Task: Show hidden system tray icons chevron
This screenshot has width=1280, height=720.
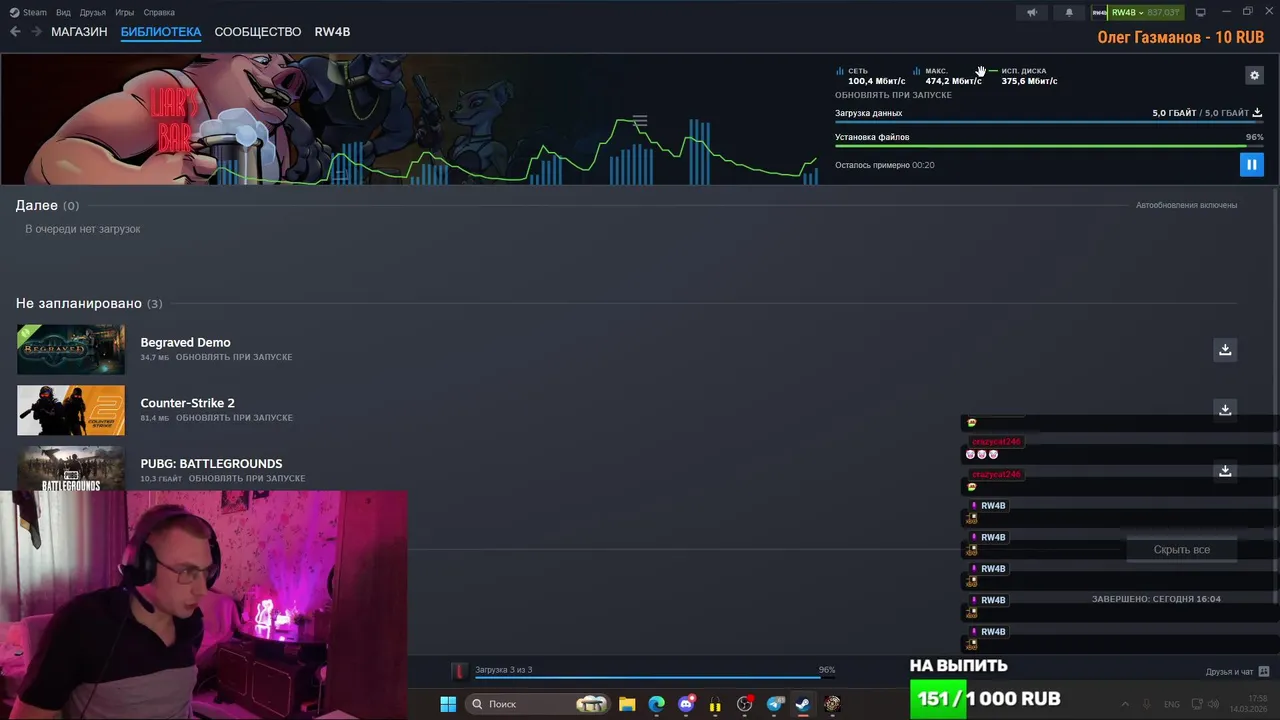Action: coord(1125,704)
